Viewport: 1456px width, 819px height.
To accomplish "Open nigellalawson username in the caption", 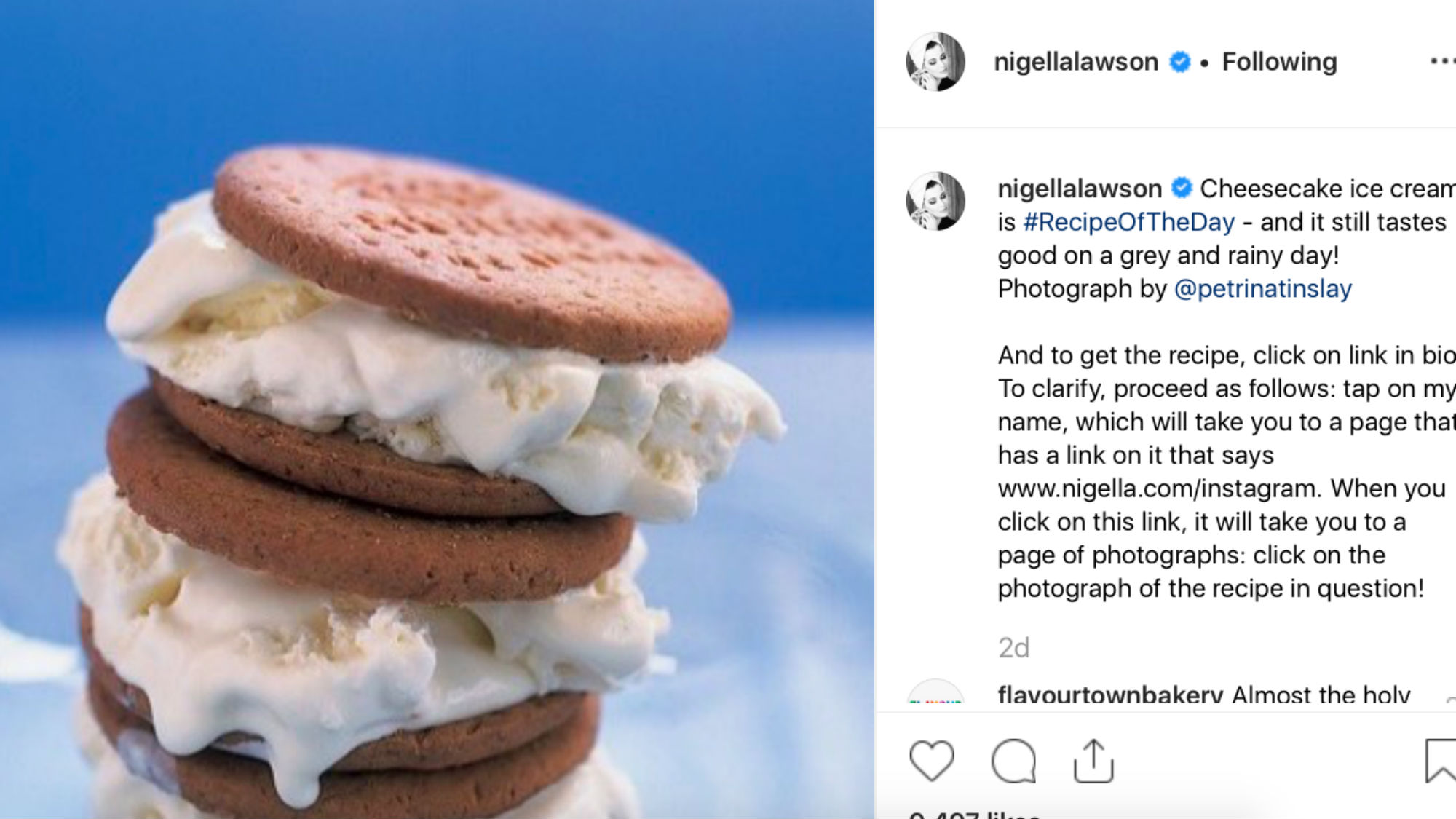I will pos(1080,189).
